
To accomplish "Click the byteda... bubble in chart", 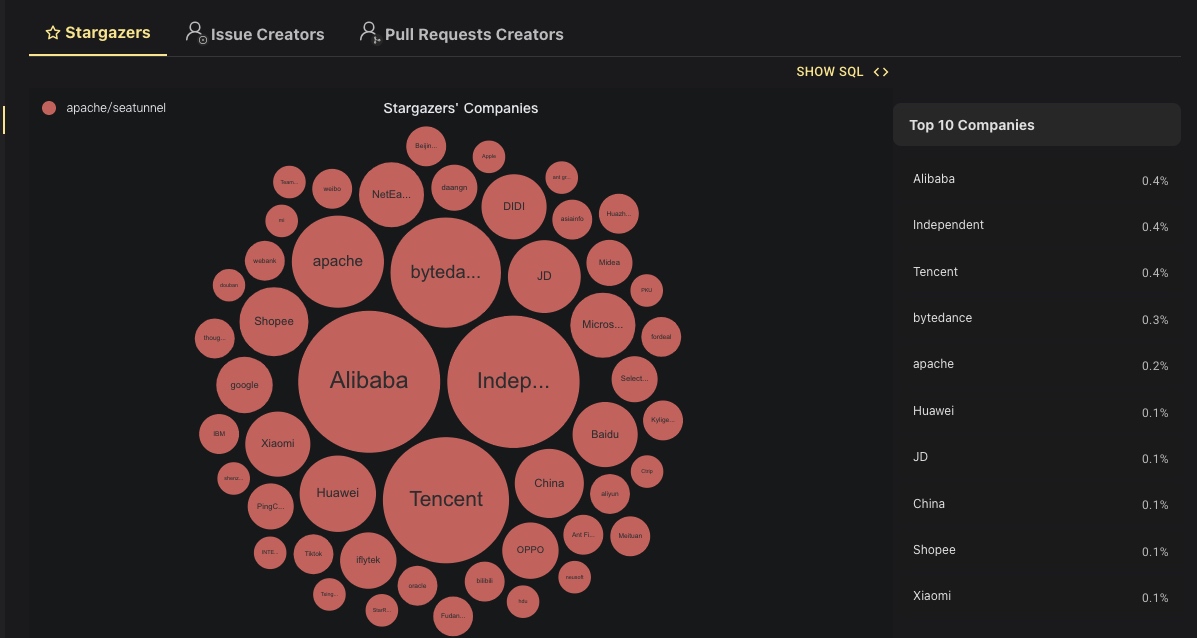I will tap(445, 273).
